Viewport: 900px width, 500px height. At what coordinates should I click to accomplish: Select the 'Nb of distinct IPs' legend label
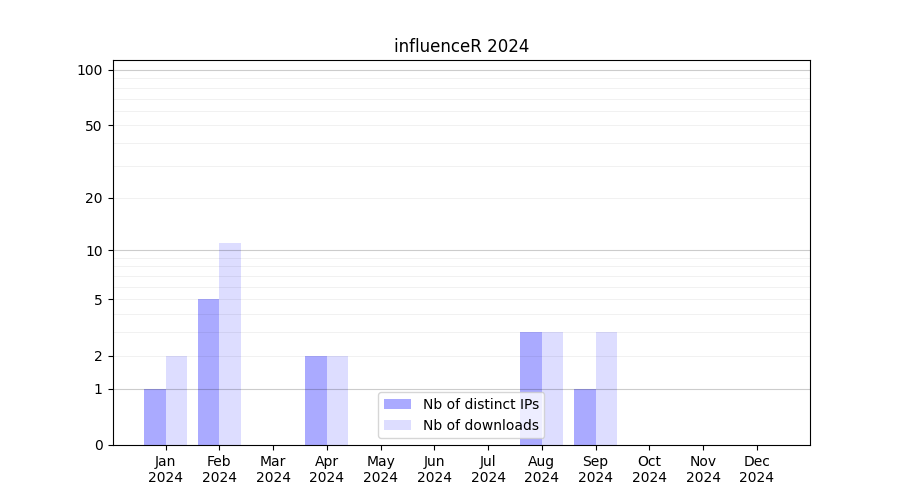tap(480, 404)
